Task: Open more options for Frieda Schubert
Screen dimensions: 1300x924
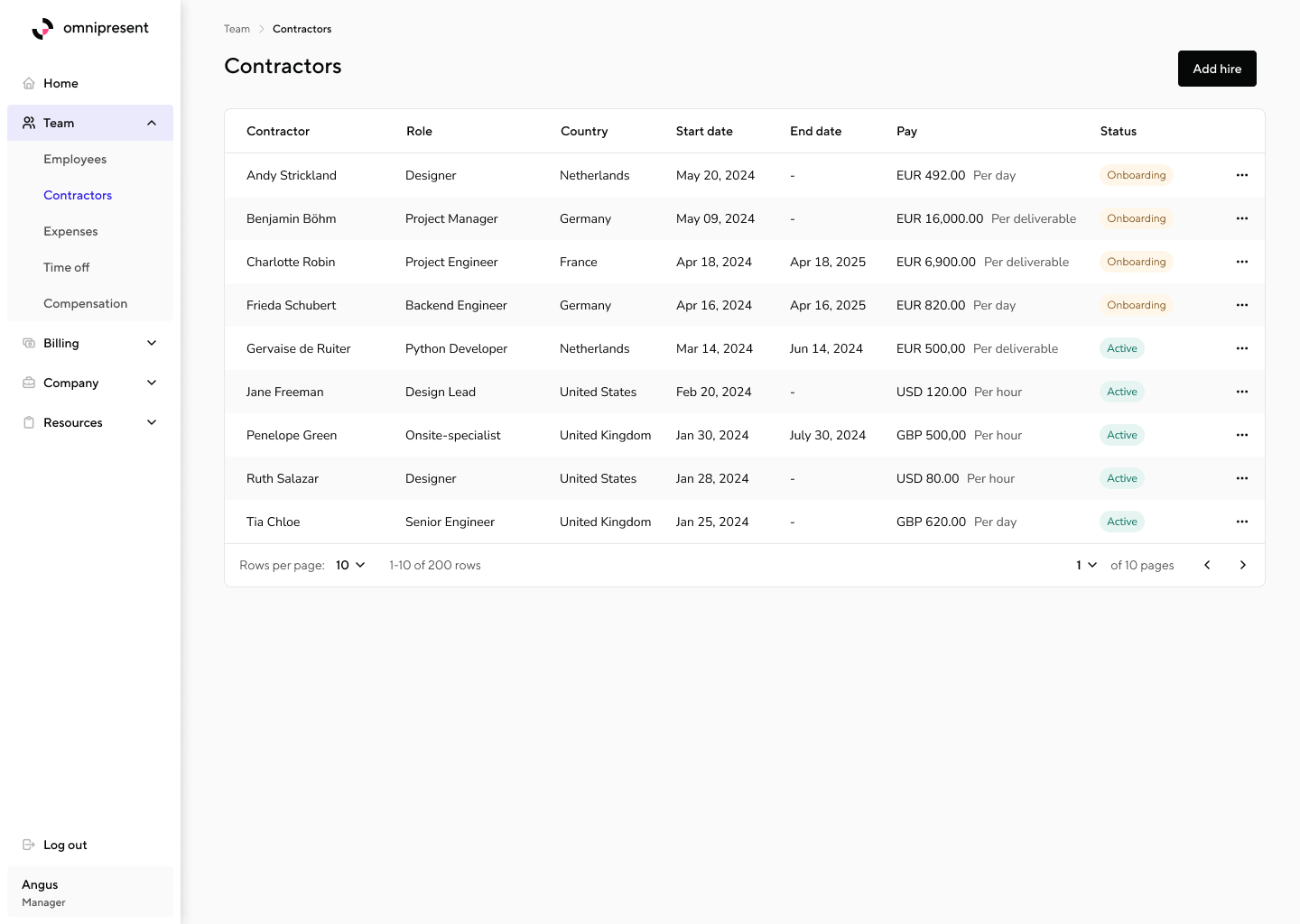Action: coord(1242,305)
